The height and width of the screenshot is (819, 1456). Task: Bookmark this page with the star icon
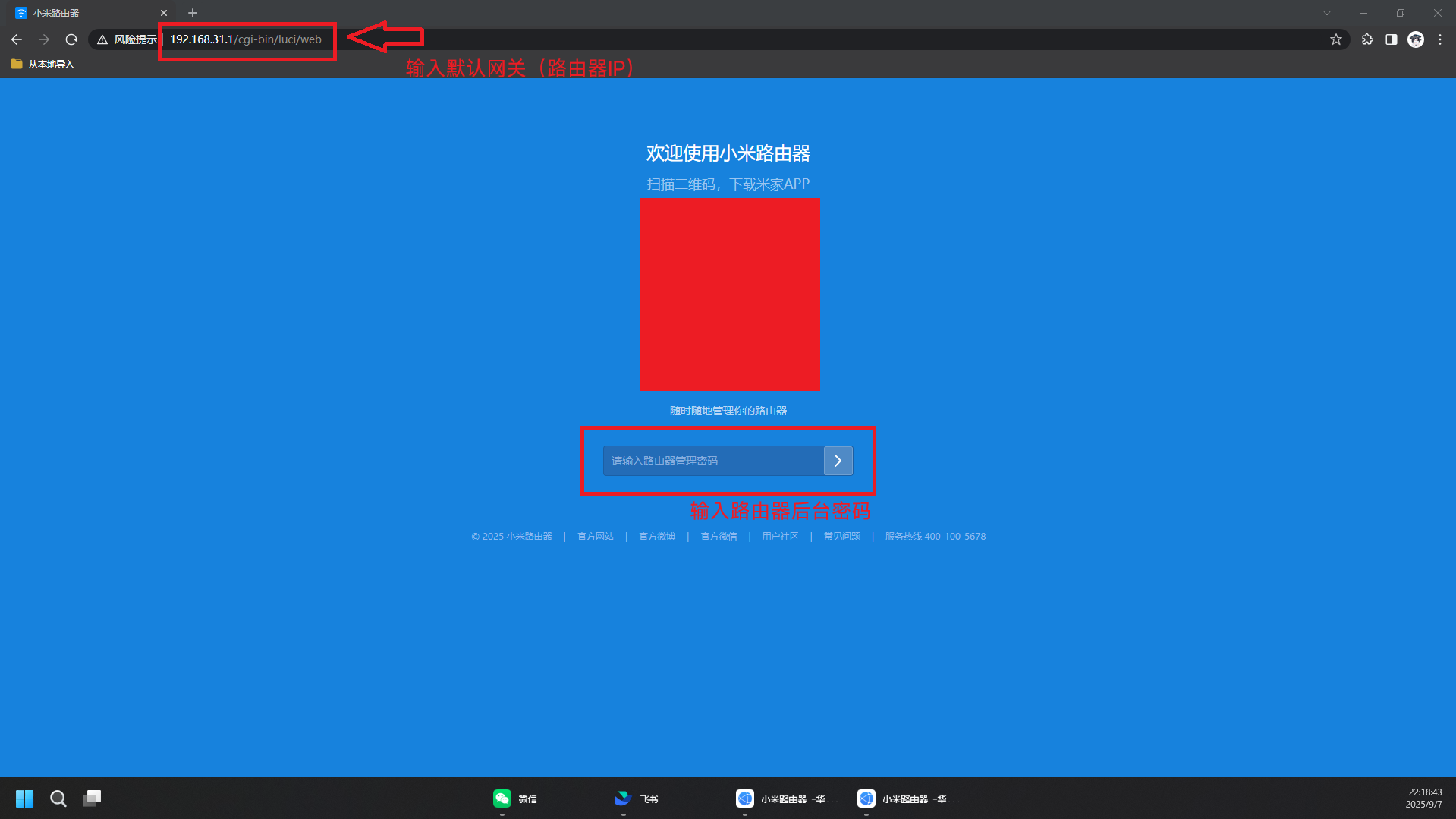1336,39
